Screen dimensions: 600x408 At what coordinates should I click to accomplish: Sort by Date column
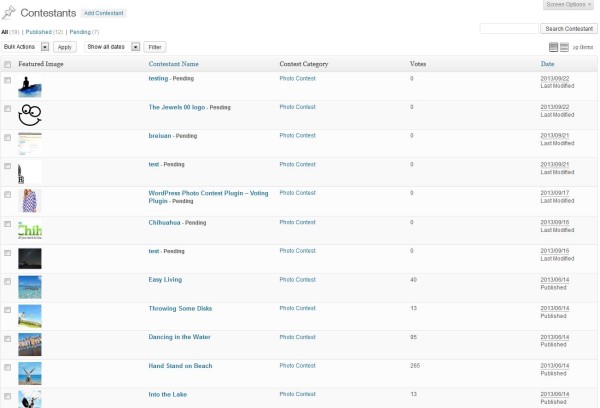[x=548, y=64]
